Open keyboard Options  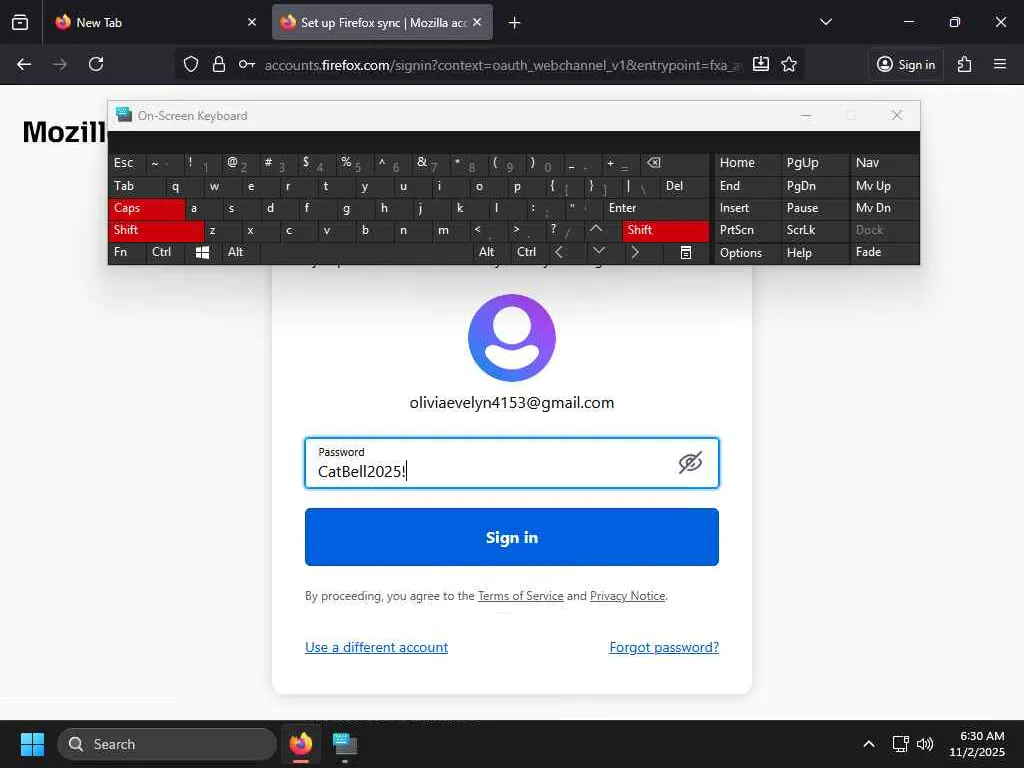pos(747,253)
